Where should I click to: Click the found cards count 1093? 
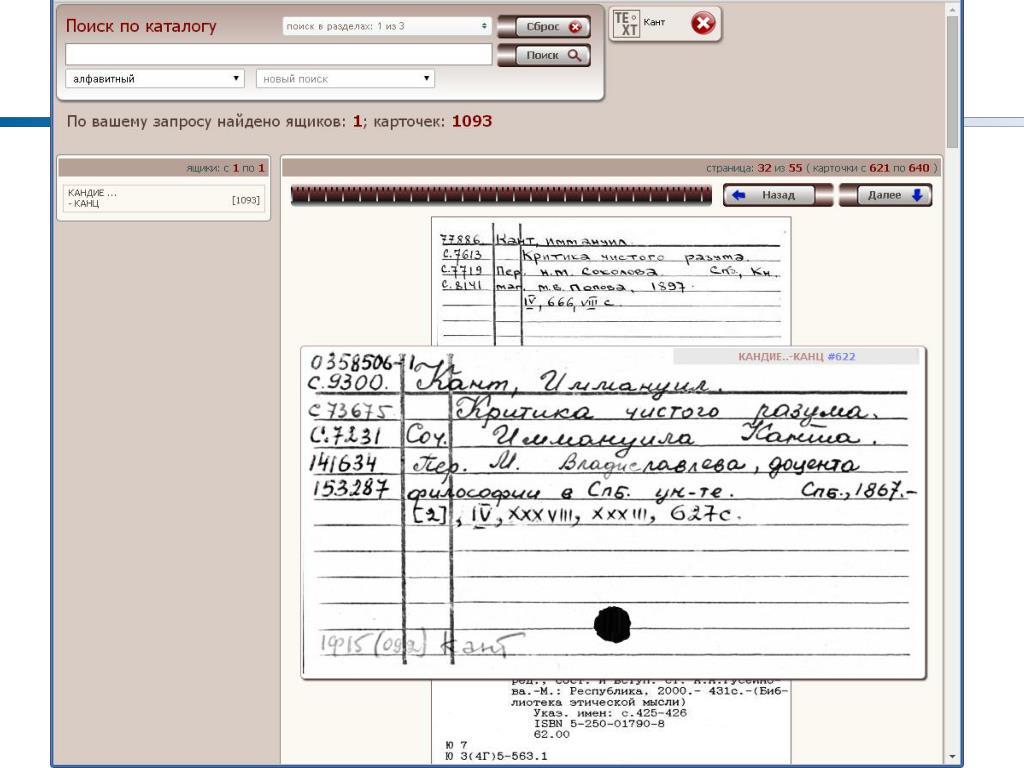pyautogui.click(x=472, y=121)
